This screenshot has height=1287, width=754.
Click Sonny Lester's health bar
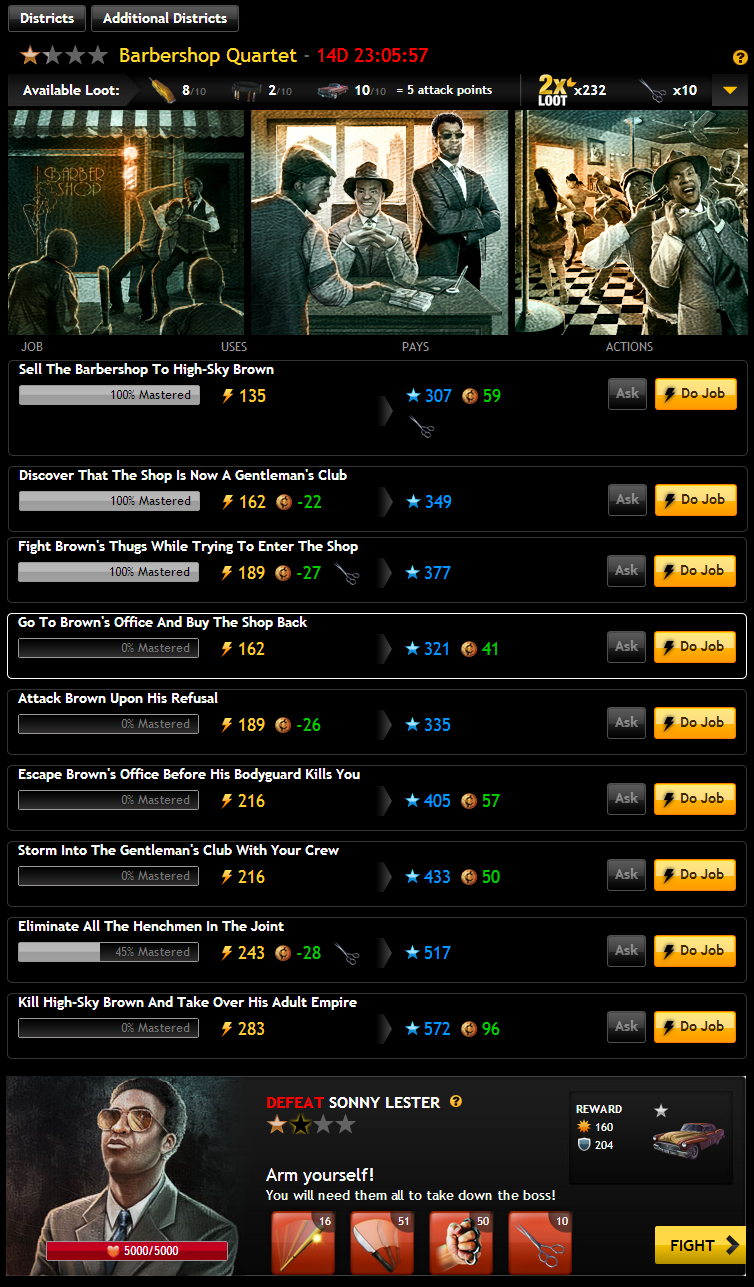(137, 1250)
